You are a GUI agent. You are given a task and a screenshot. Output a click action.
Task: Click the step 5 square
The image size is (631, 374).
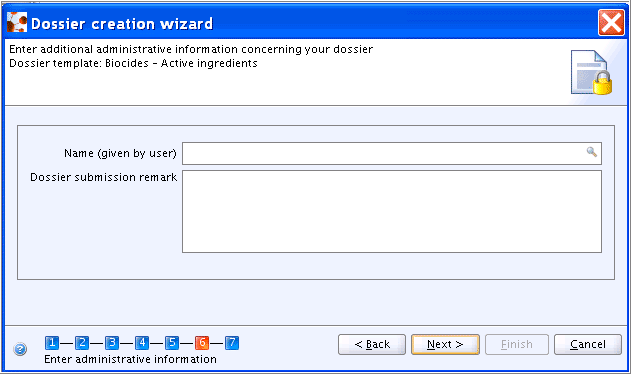click(172, 343)
